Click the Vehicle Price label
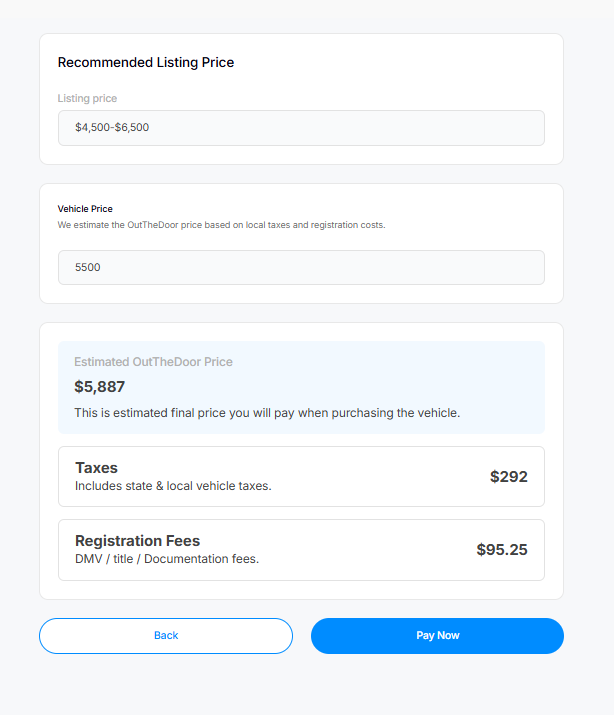This screenshot has width=614, height=715. [85, 209]
